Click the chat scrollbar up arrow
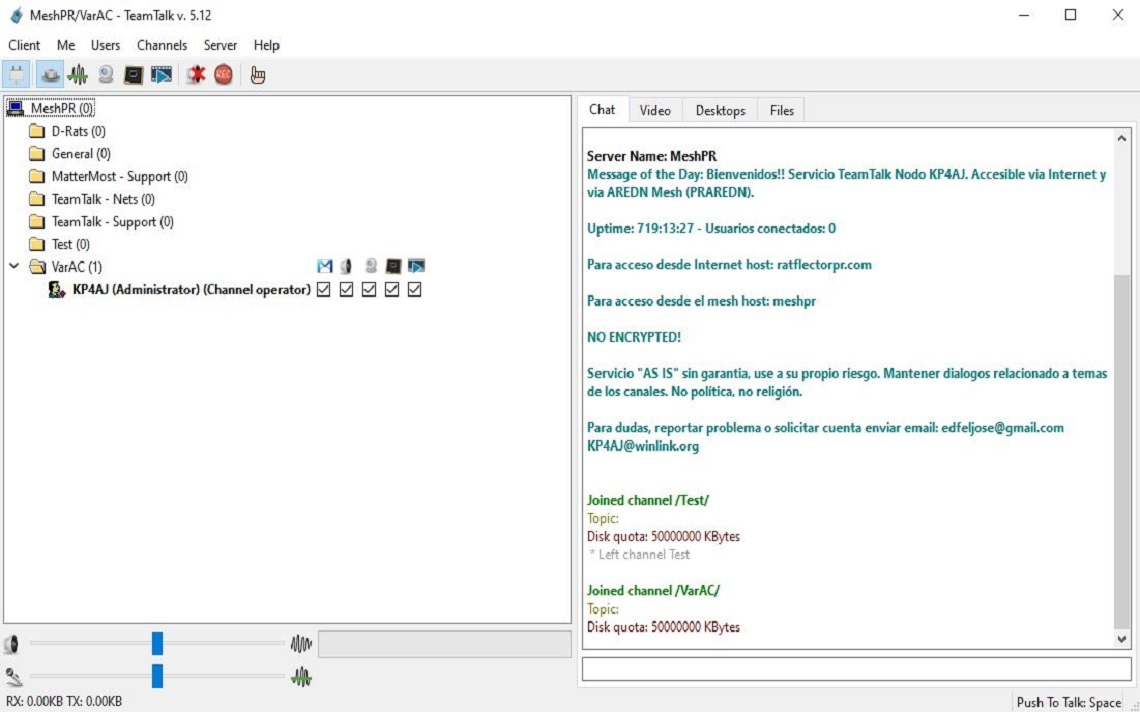This screenshot has height=712, width=1140. point(1122,138)
